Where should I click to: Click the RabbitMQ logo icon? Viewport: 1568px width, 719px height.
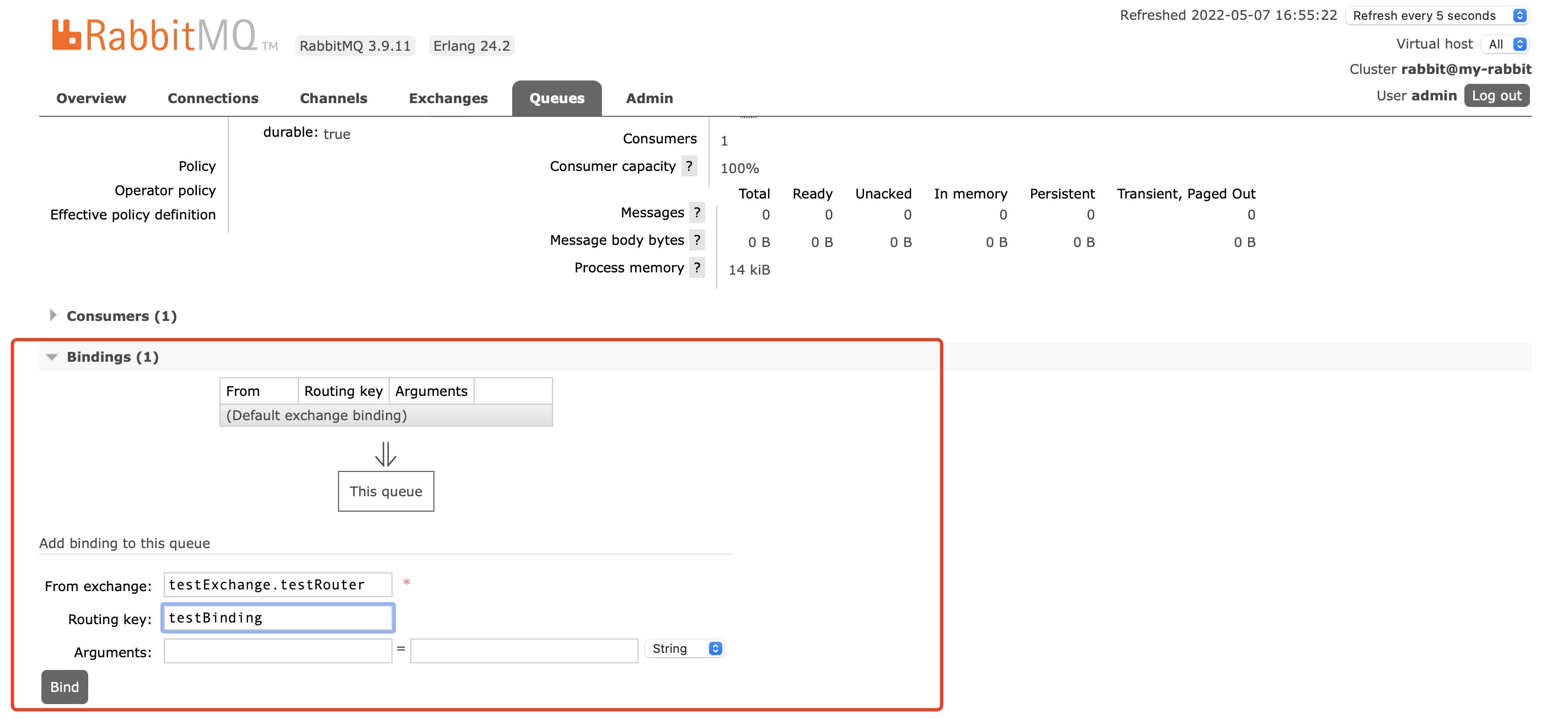click(66, 35)
